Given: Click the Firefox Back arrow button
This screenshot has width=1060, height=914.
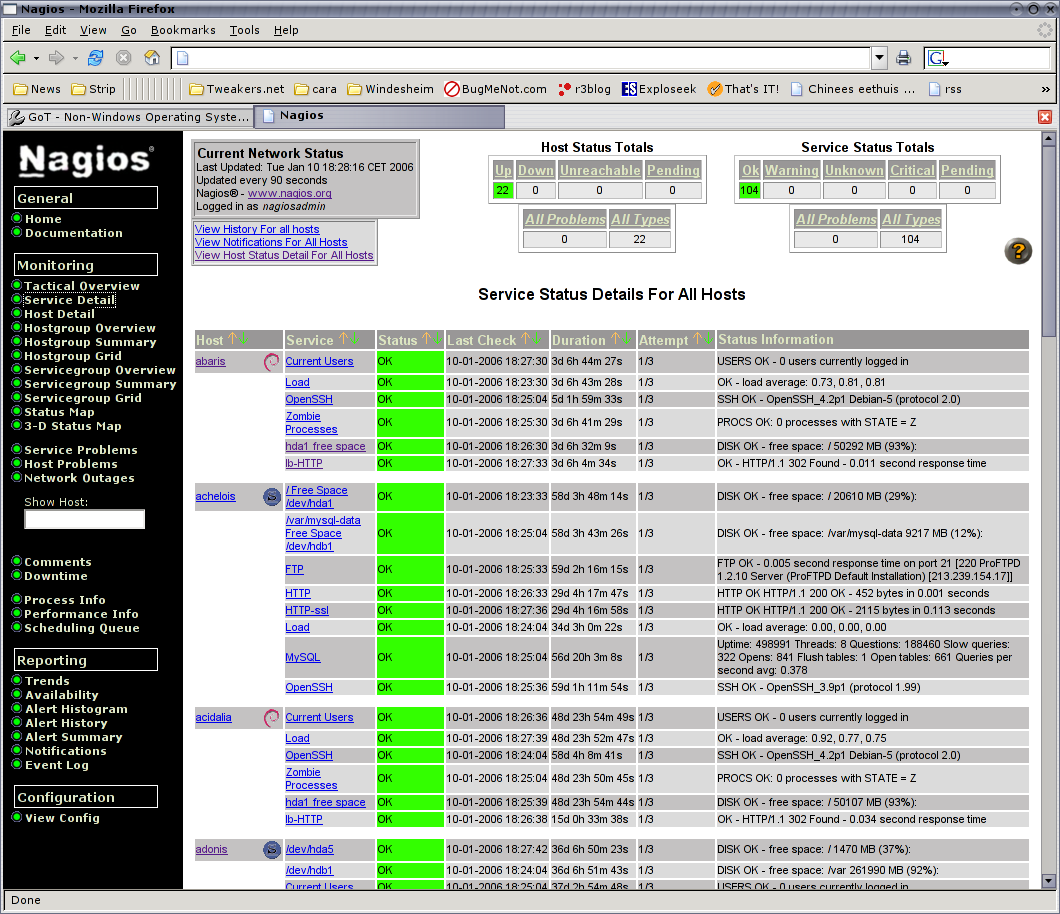Looking at the screenshot, I should coord(18,58).
